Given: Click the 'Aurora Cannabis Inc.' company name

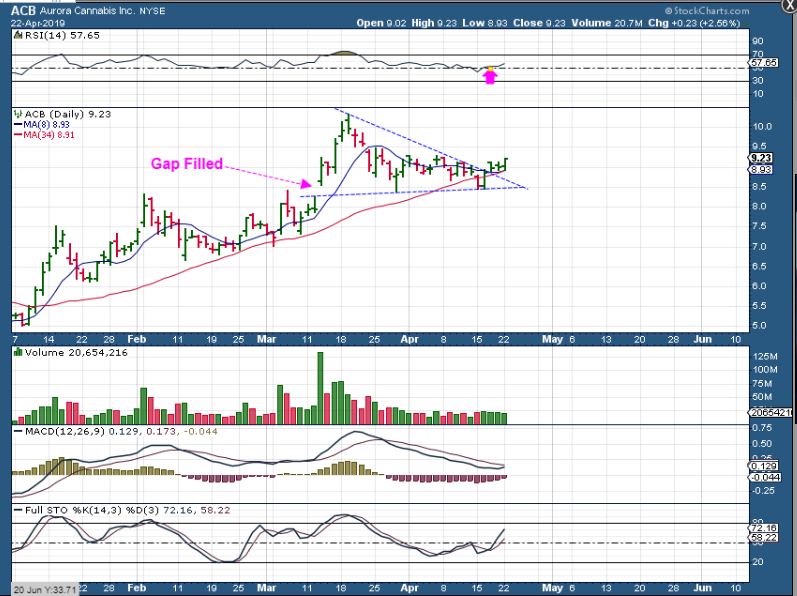Looking at the screenshot, I should 87,11.
